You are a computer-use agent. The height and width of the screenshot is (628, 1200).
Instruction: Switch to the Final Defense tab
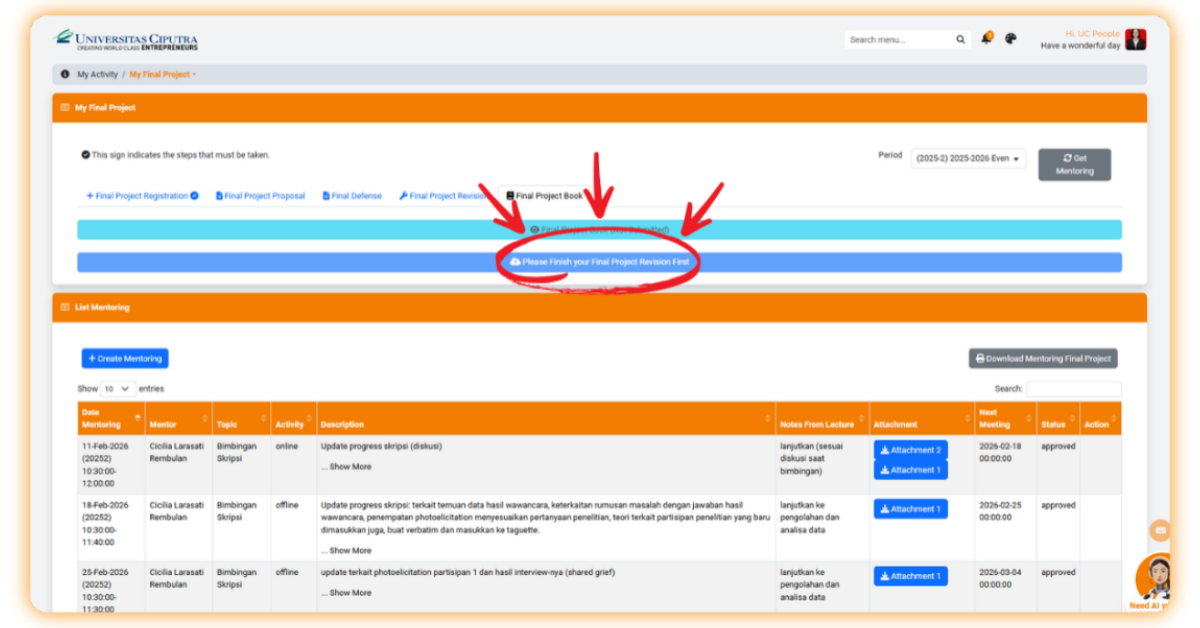coord(352,196)
